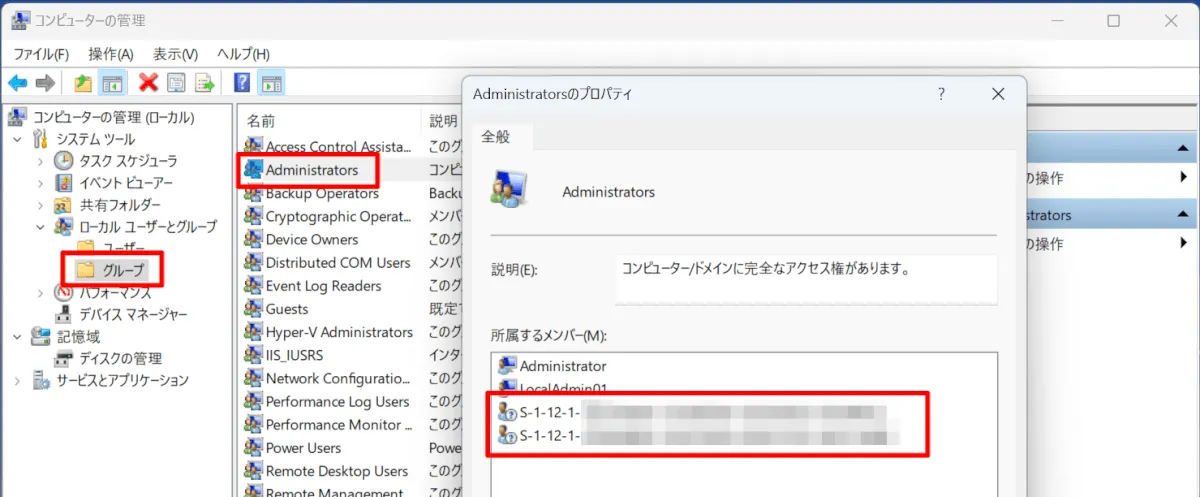Collapse the システム ツール tree node
The height and width of the screenshot is (497, 1200).
pos(18,139)
